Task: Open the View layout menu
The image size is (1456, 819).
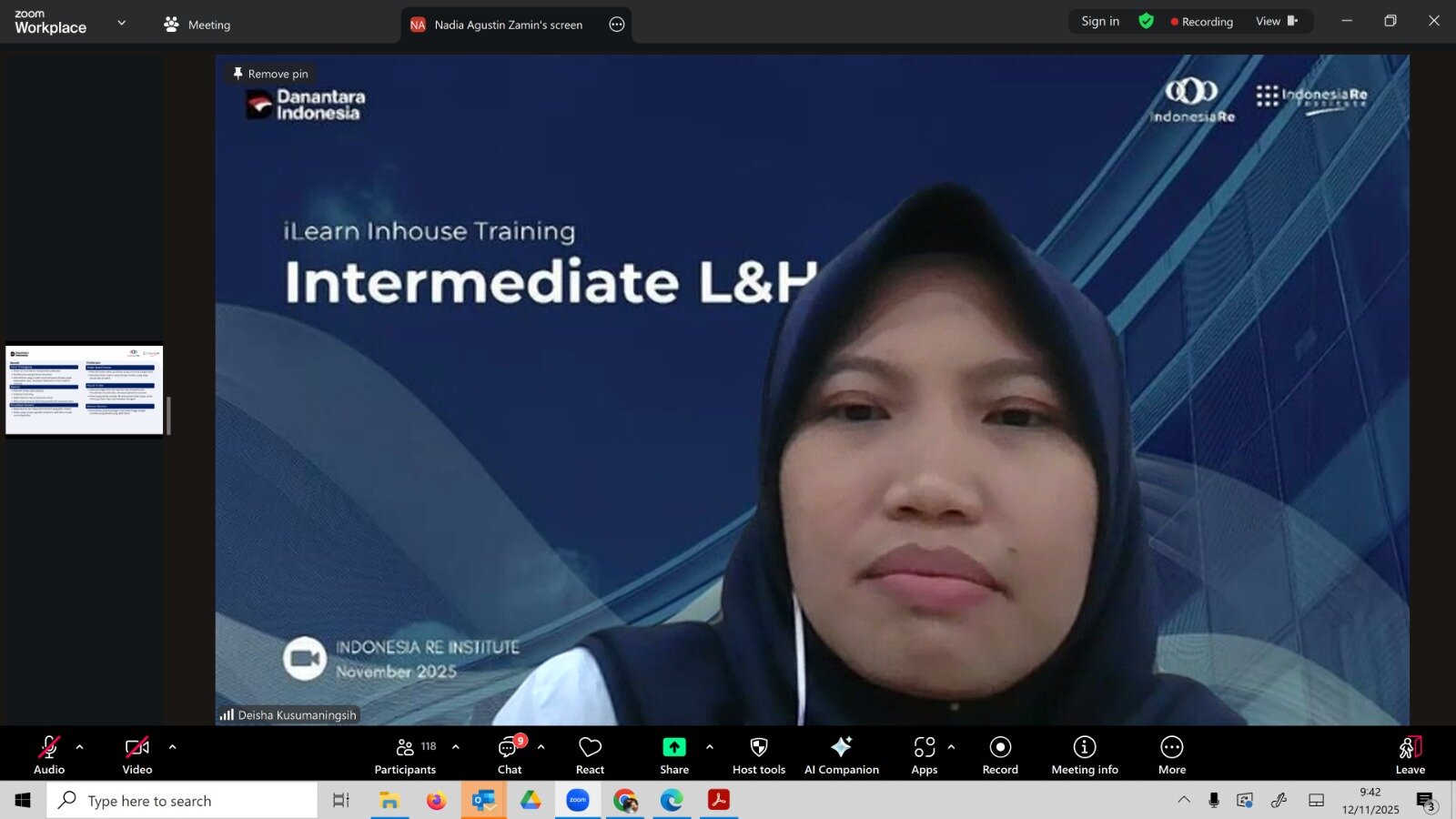Action: [1276, 21]
